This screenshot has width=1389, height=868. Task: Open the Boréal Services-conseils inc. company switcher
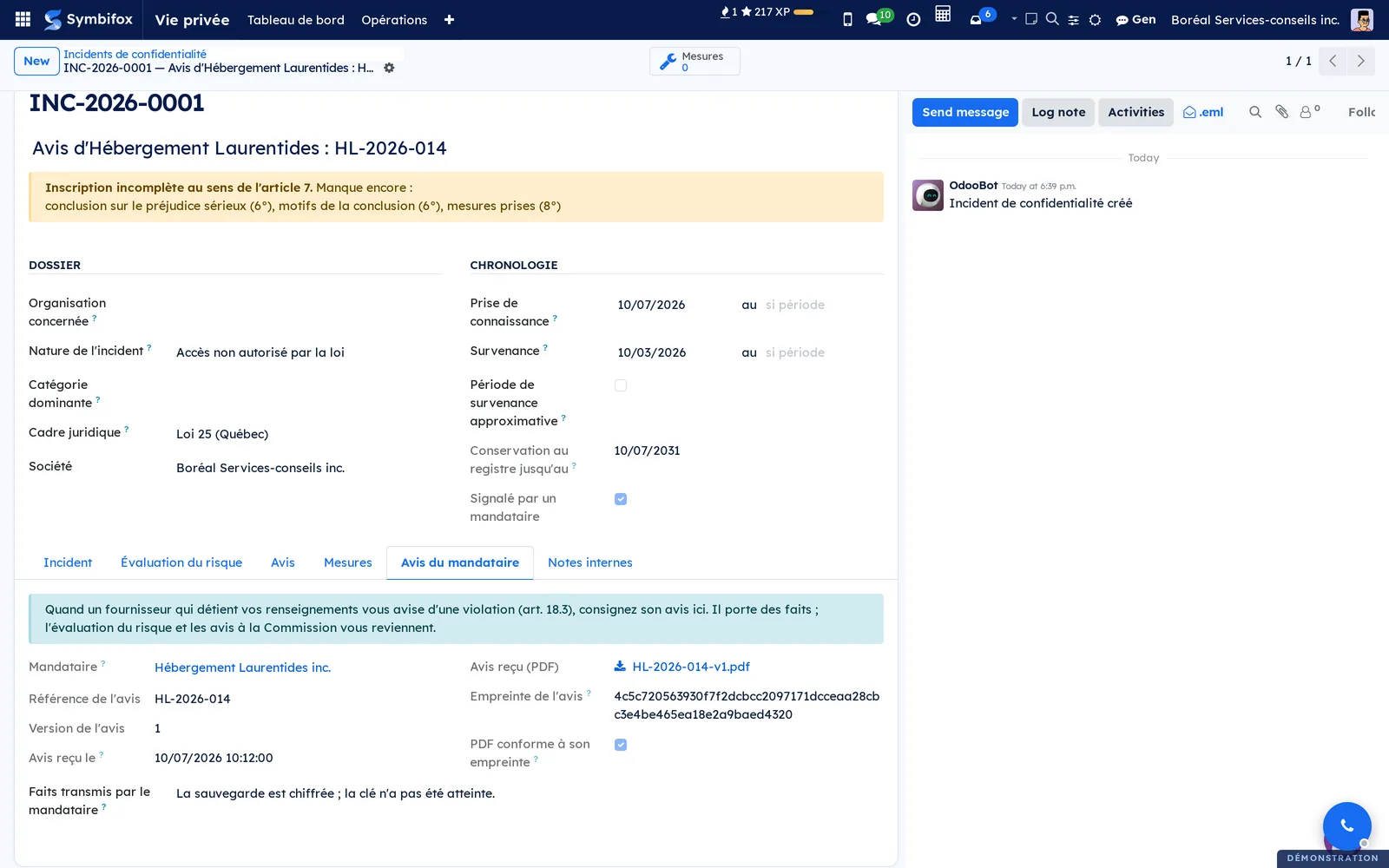click(1255, 19)
